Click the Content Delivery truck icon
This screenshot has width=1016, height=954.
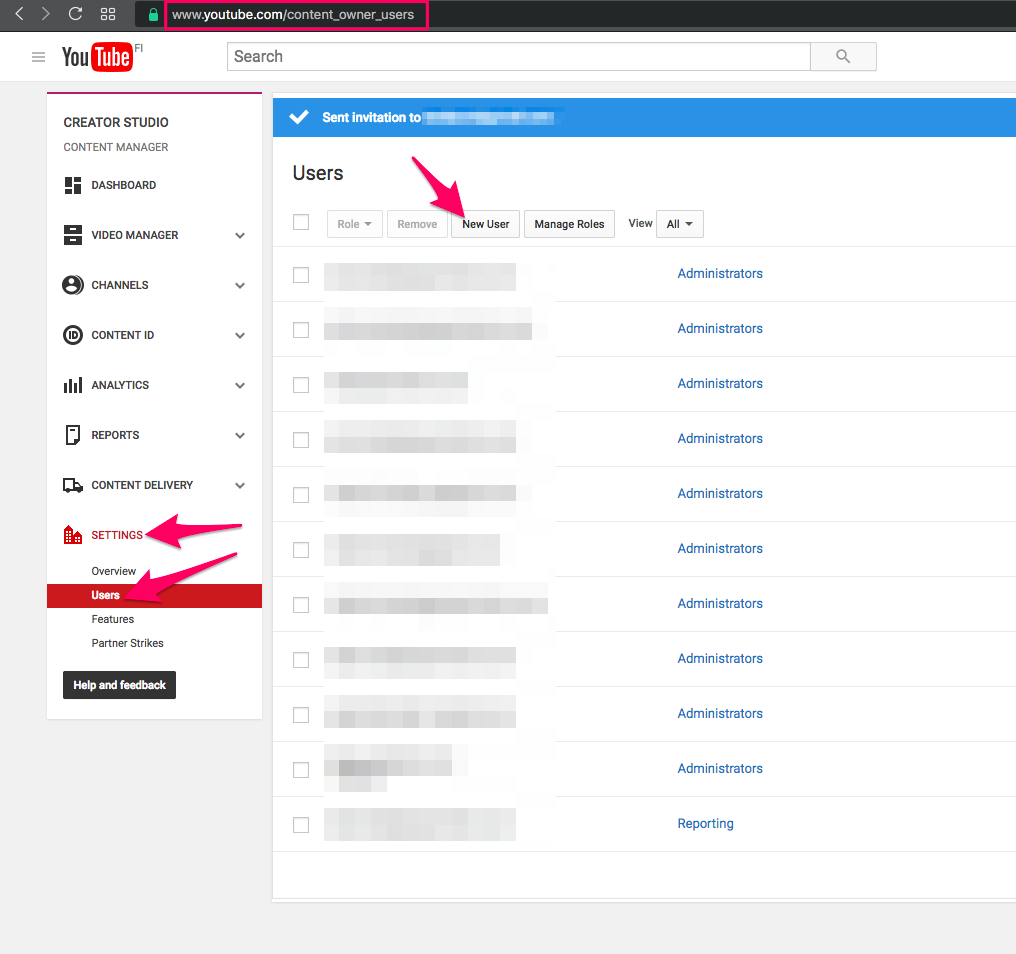tap(73, 485)
